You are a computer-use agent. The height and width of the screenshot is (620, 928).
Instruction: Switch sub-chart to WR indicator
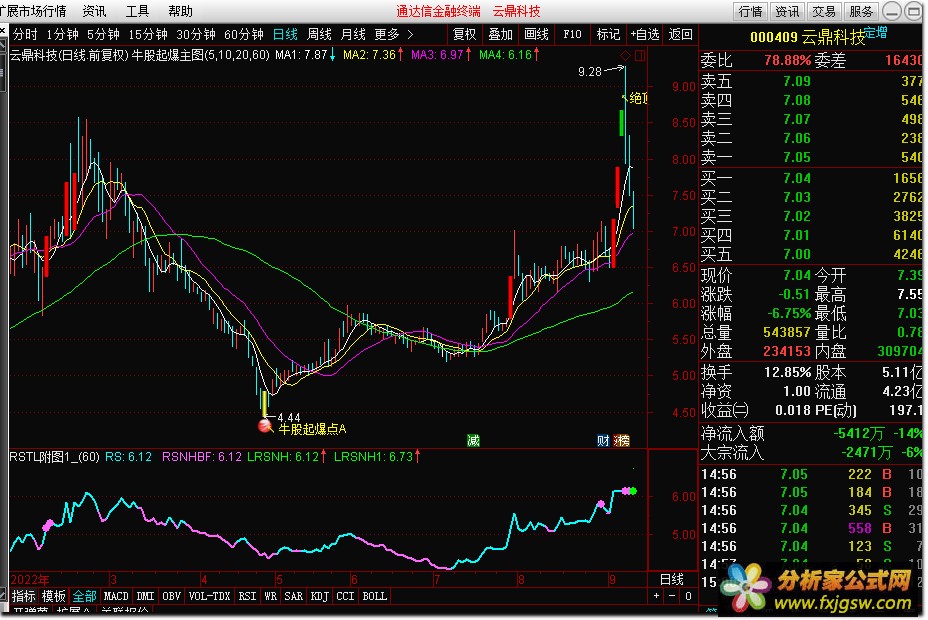click(270, 596)
